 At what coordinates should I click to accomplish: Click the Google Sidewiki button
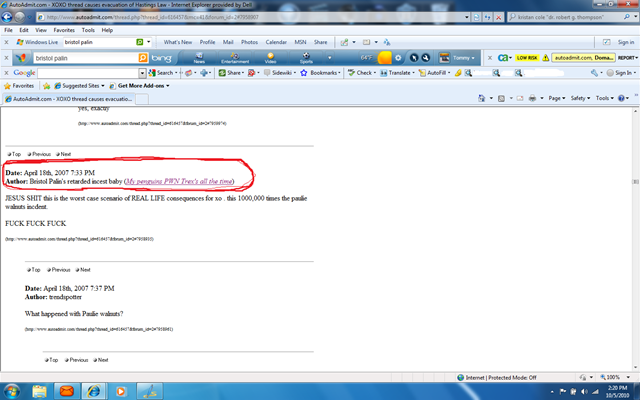click(279, 73)
